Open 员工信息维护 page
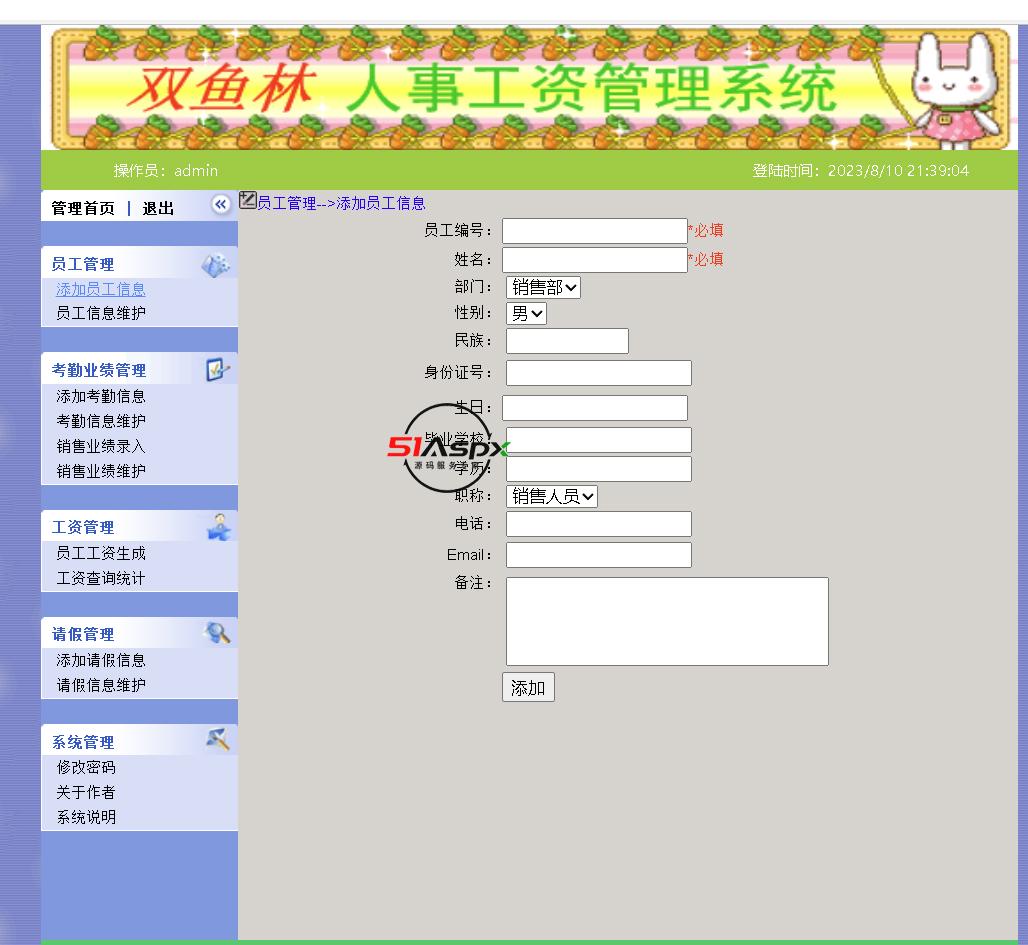This screenshot has width=1028, height=945. click(101, 313)
